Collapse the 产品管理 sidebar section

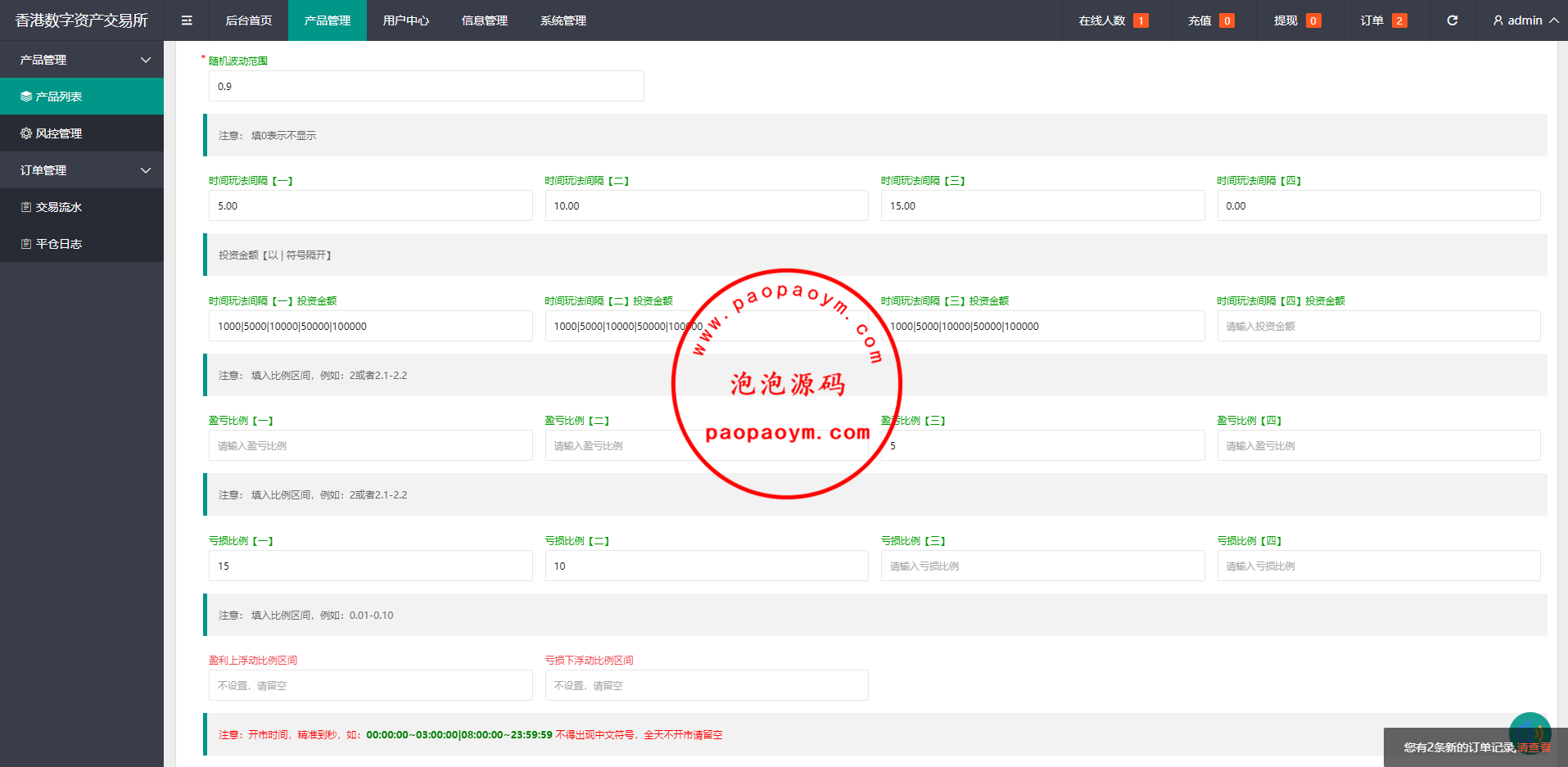[x=146, y=60]
